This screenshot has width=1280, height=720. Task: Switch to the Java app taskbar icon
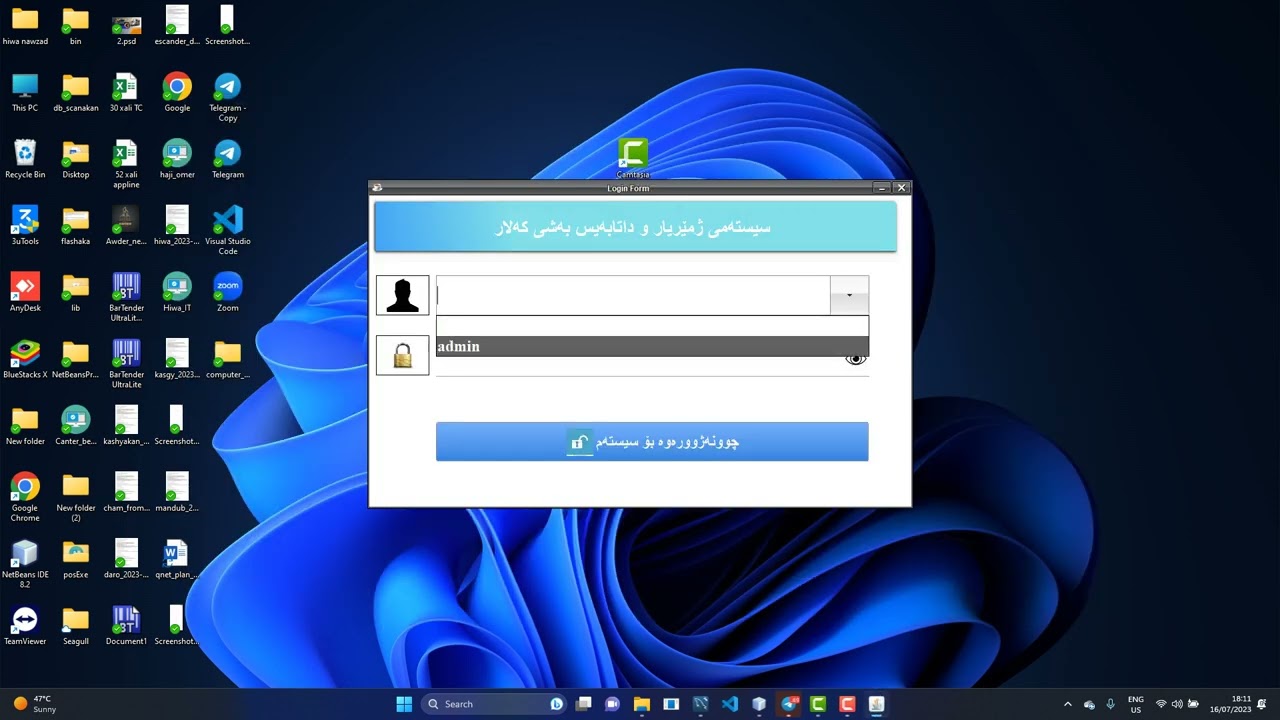877,704
